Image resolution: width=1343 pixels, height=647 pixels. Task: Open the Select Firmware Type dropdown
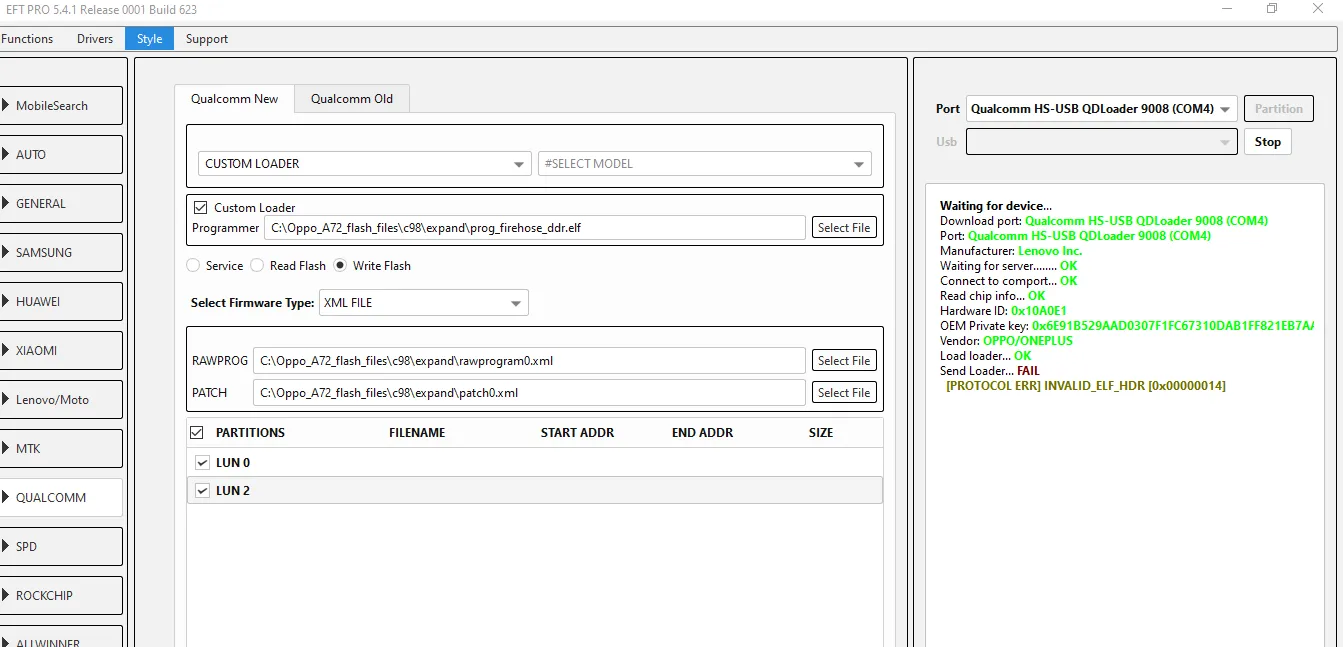(423, 303)
